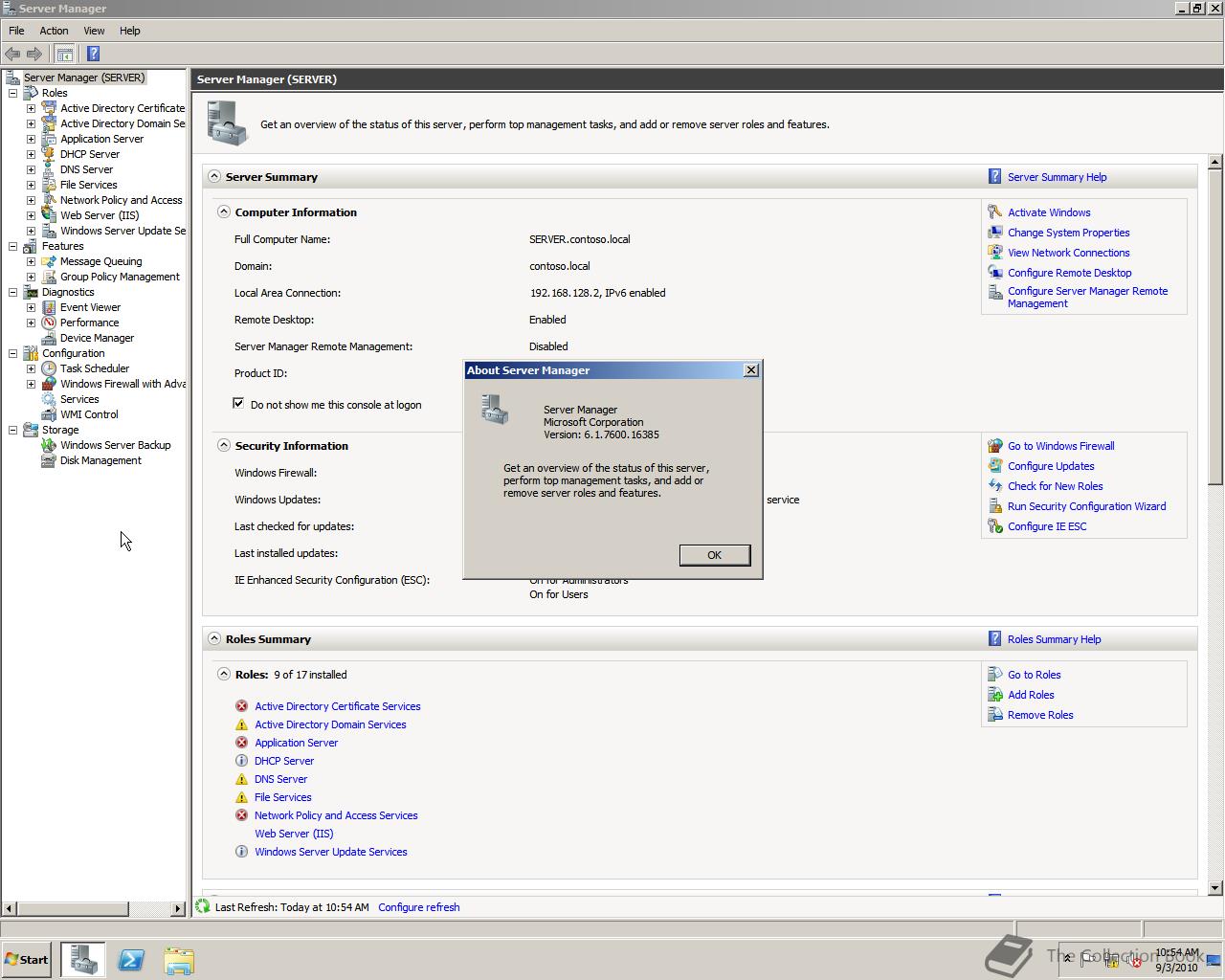Click the Services gear icon

click(x=49, y=399)
